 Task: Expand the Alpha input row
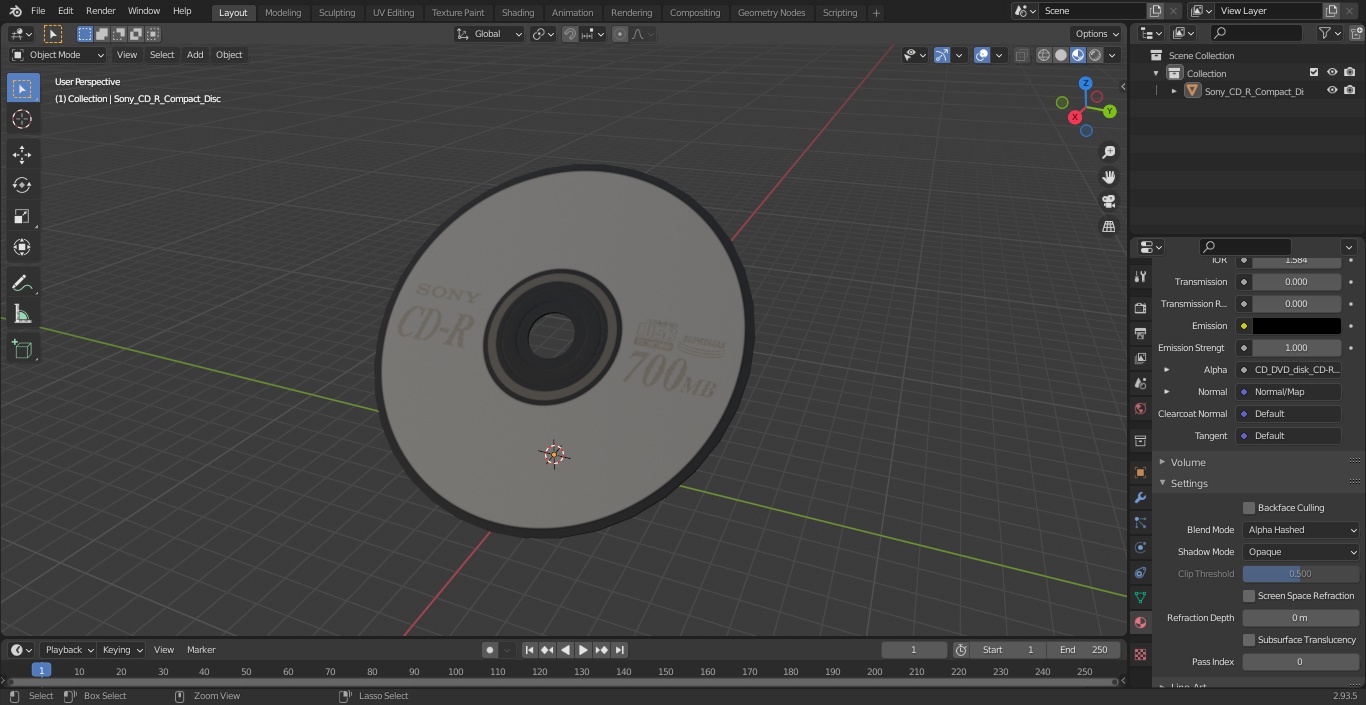(1166, 370)
